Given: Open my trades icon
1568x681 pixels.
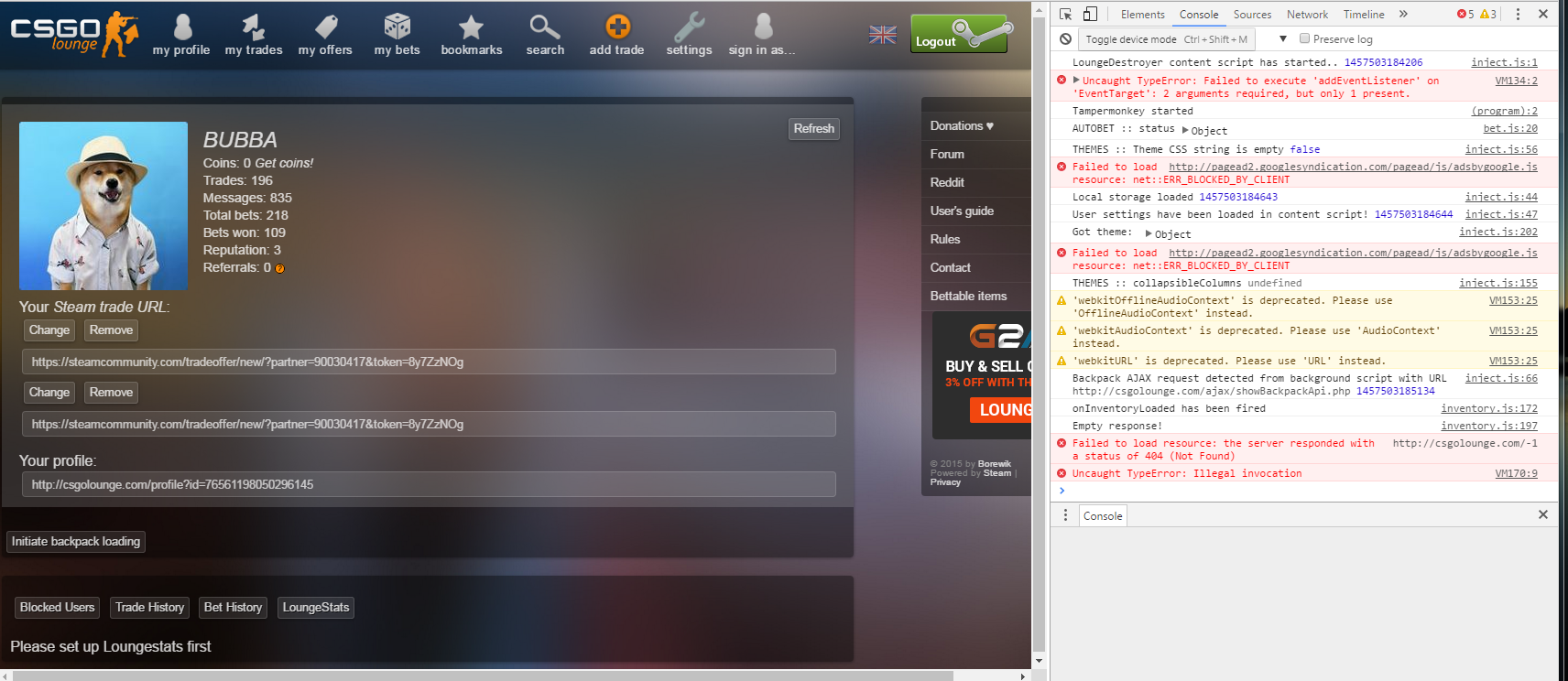Looking at the screenshot, I should click(254, 26).
